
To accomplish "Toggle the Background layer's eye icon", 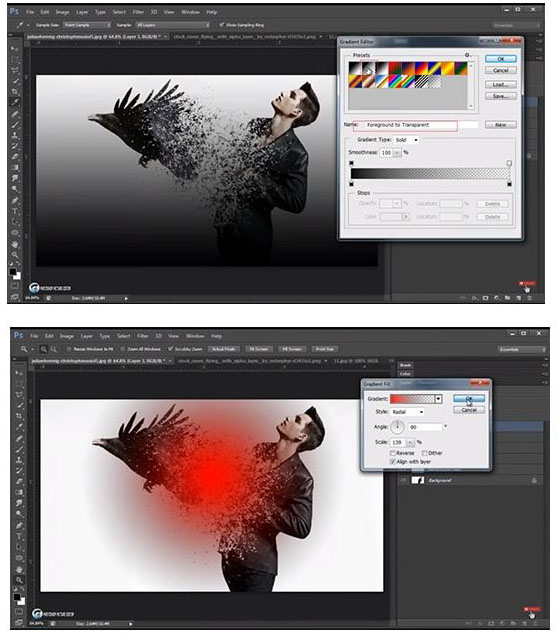I will [403, 480].
